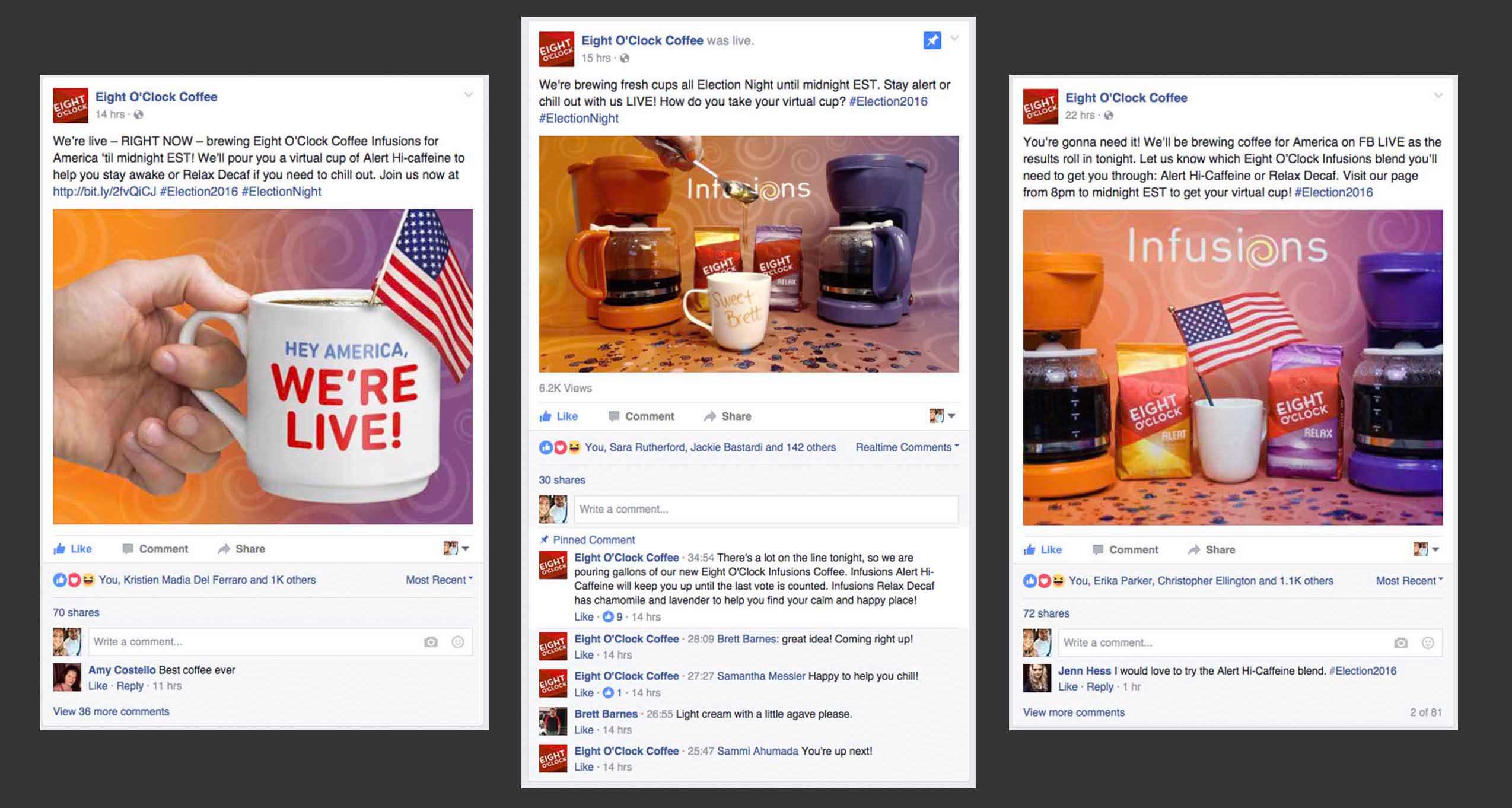Open Most Recent dropdown on left post

pos(439,580)
